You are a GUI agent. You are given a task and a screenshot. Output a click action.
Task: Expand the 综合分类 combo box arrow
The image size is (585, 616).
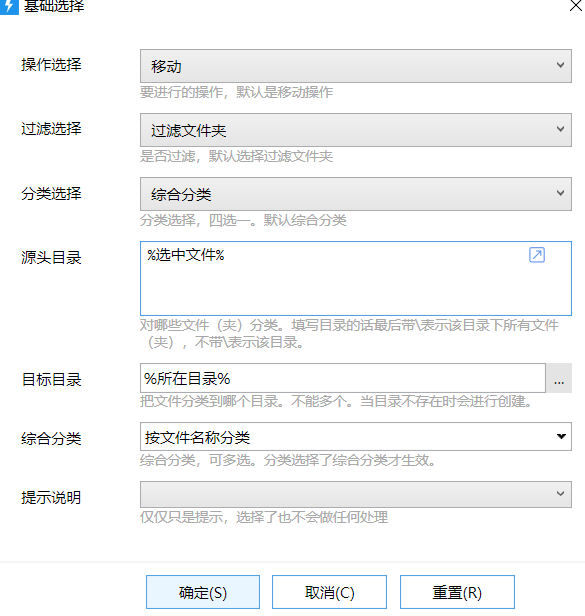click(x=561, y=436)
